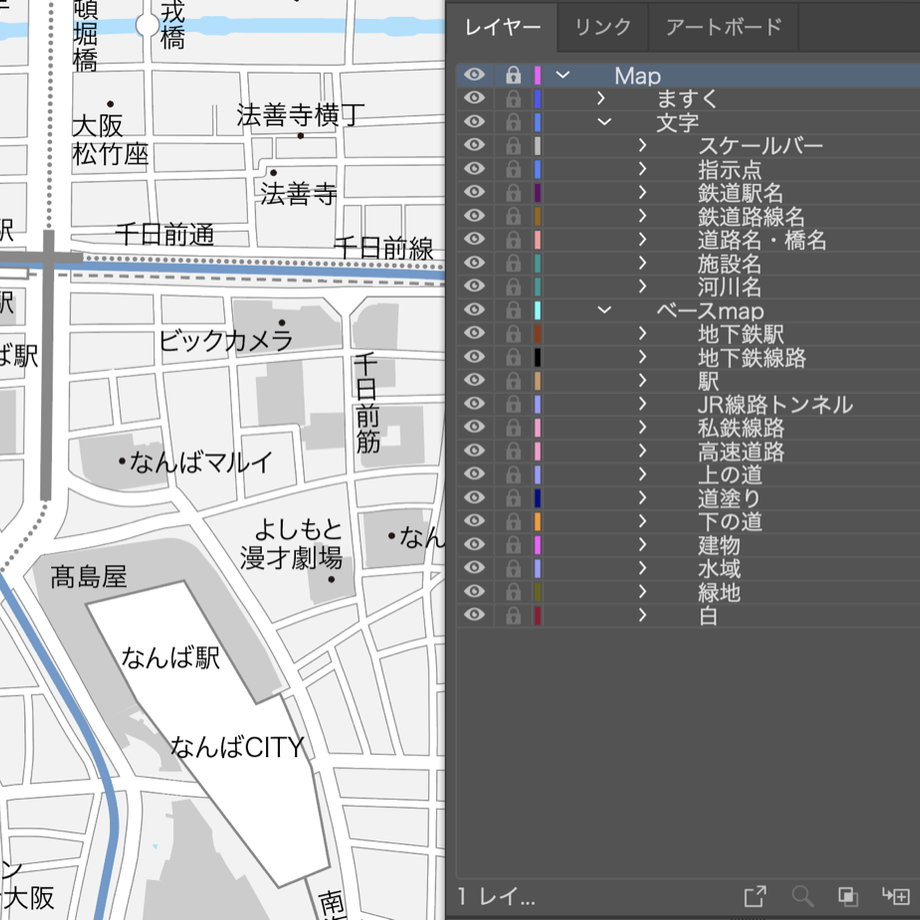
Task: Toggle lock icon of 建物 layer
Action: 513,544
